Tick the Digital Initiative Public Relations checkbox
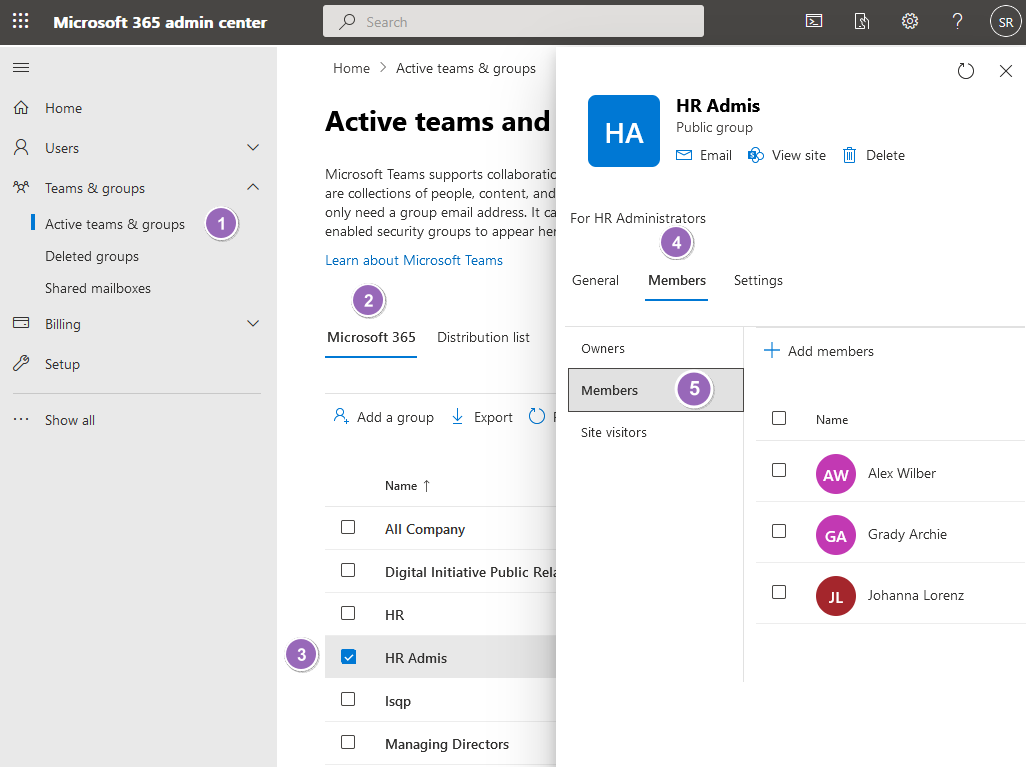This screenshot has width=1026, height=767. coord(348,570)
